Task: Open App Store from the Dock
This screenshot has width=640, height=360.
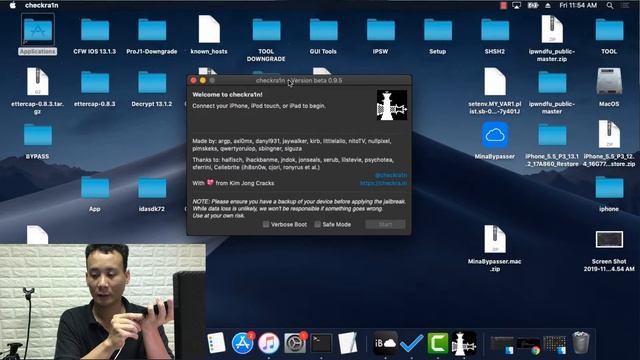Action: (x=242, y=342)
